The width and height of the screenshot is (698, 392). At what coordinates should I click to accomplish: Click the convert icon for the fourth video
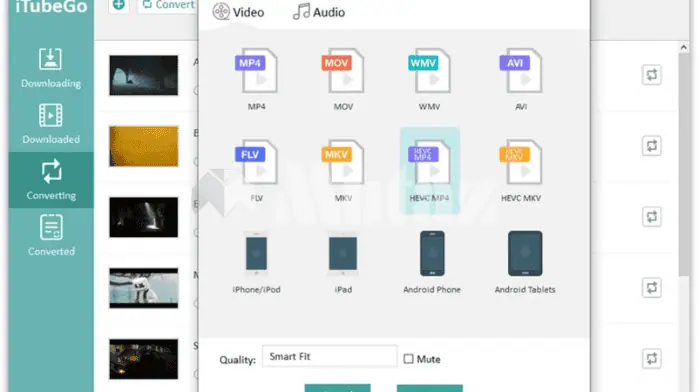[x=651, y=287]
